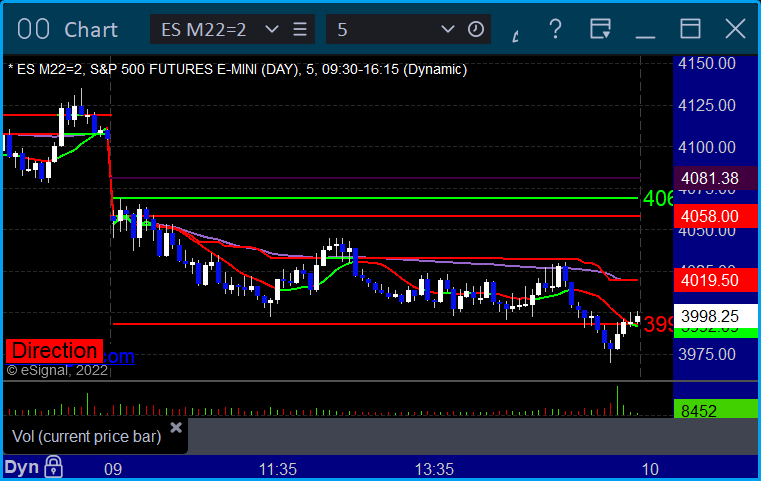Screen dimensions: 761x481
Task: Click the Chart window title text
Action: 91,30
